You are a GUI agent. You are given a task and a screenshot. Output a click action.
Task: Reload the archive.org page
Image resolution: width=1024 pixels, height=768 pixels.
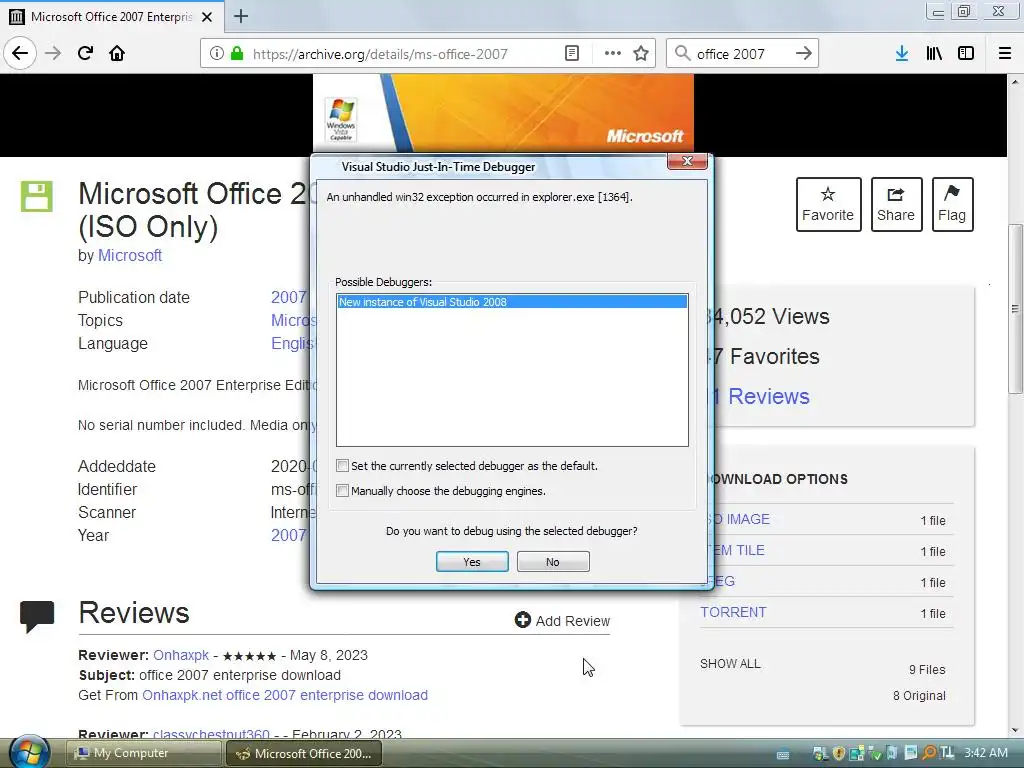[85, 53]
